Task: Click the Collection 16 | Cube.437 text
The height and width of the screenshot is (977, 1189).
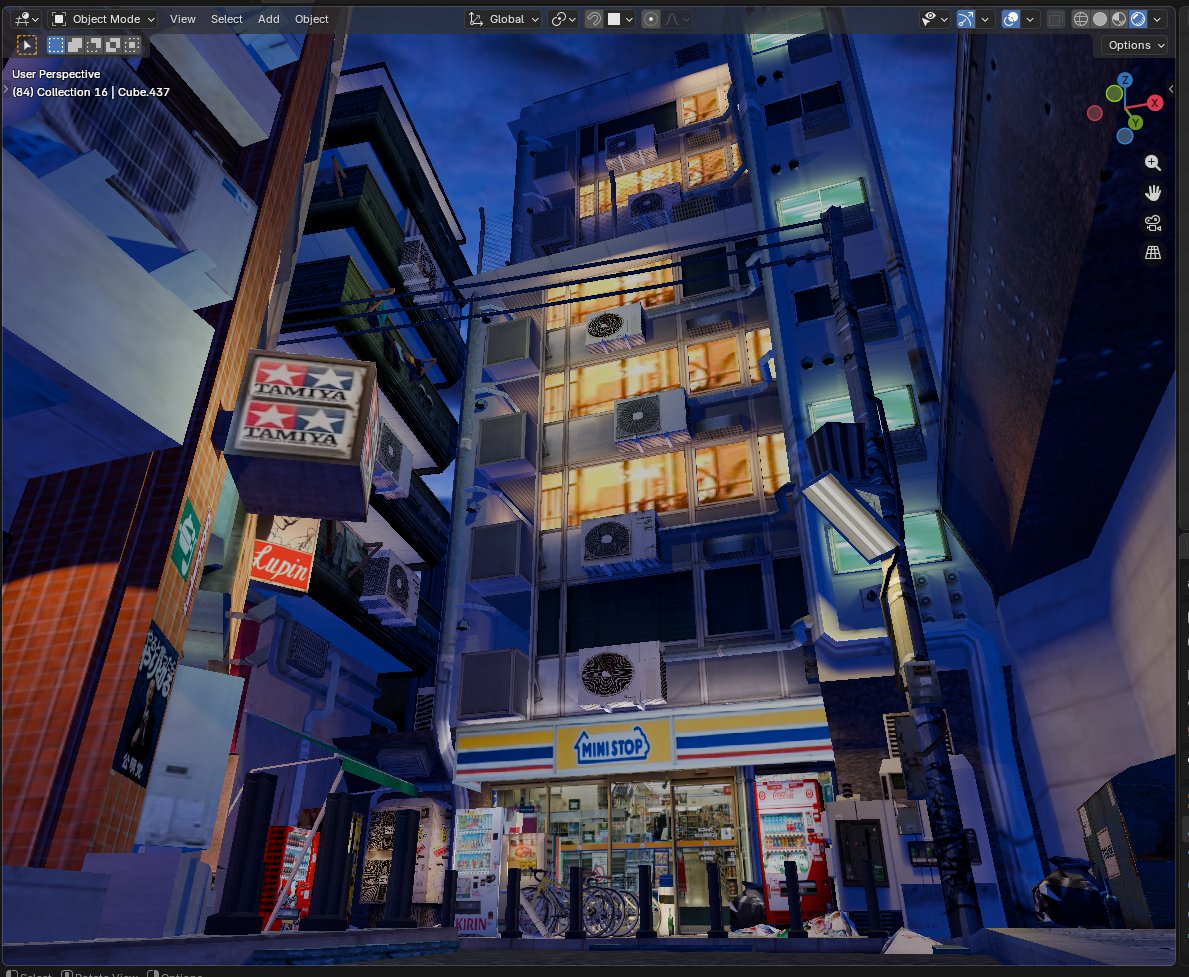Action: [103, 92]
